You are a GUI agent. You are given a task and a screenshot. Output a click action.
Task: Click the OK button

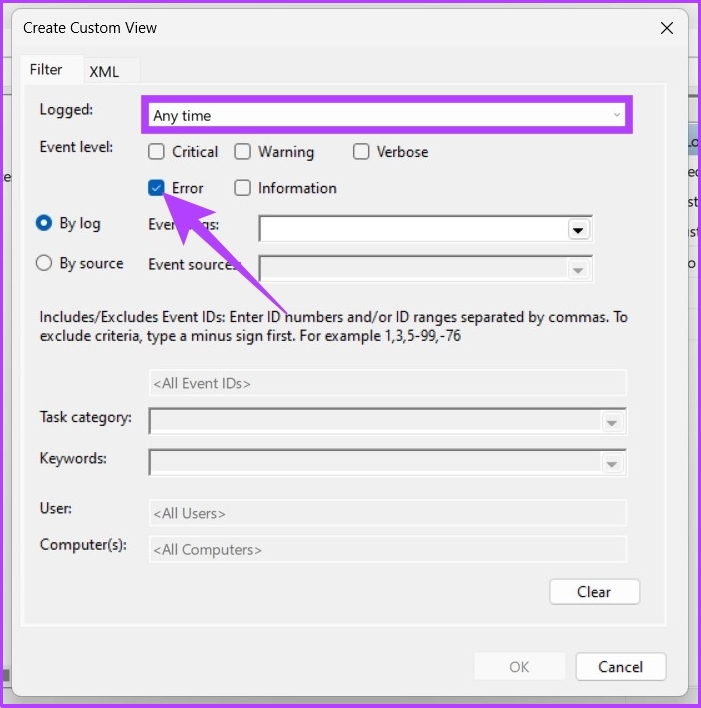(519, 666)
